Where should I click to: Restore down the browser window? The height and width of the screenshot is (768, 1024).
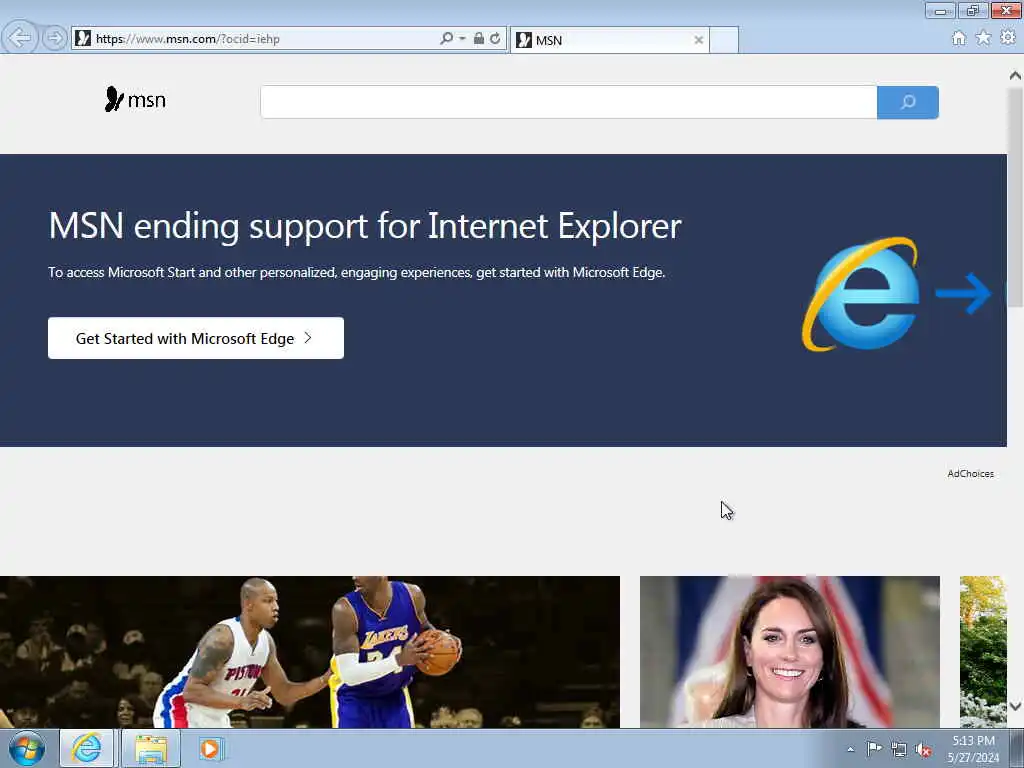[973, 10]
